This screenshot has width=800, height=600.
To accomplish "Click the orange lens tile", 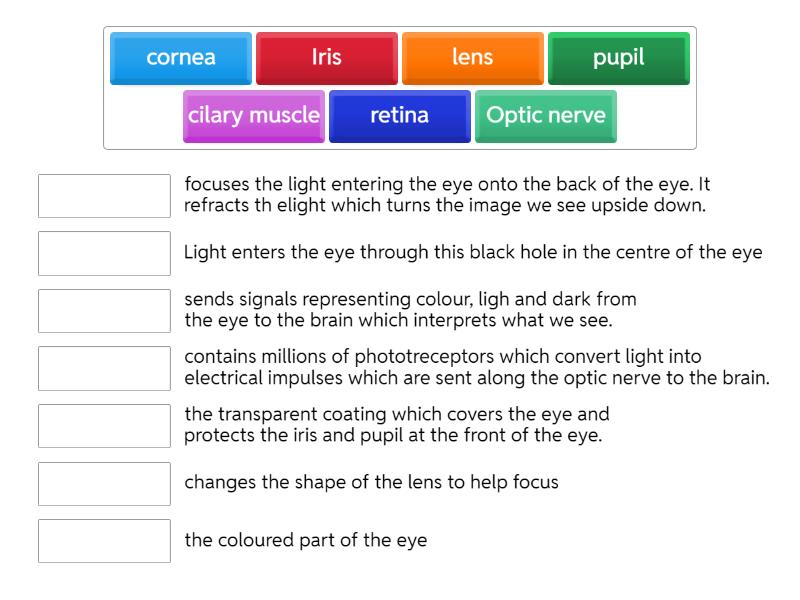I will pyautogui.click(x=473, y=58).
